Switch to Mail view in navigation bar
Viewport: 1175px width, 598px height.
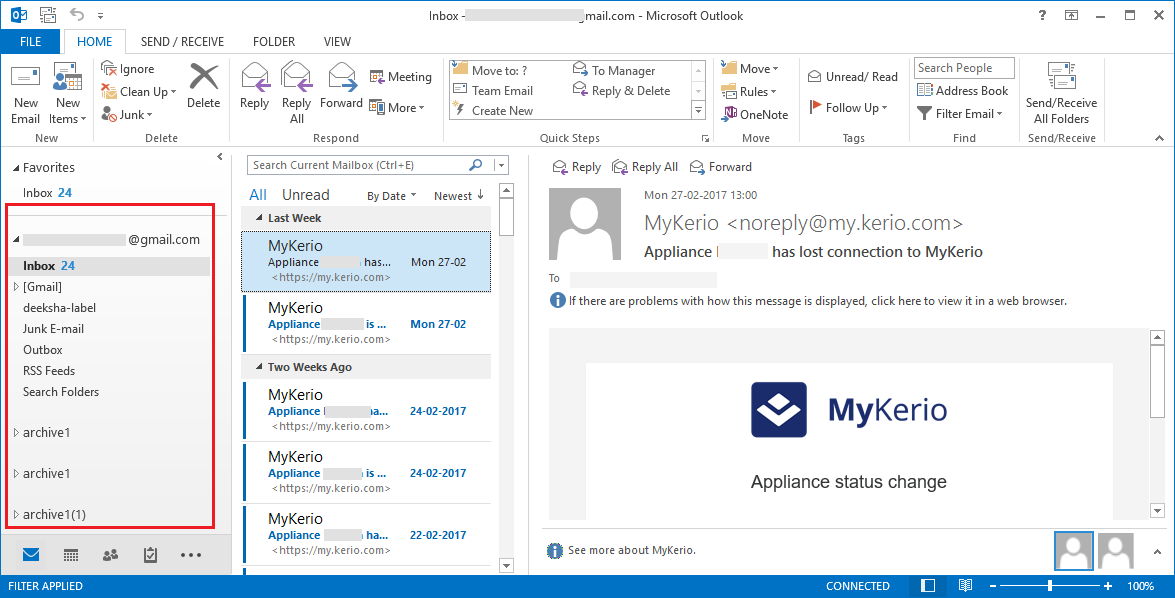point(31,555)
